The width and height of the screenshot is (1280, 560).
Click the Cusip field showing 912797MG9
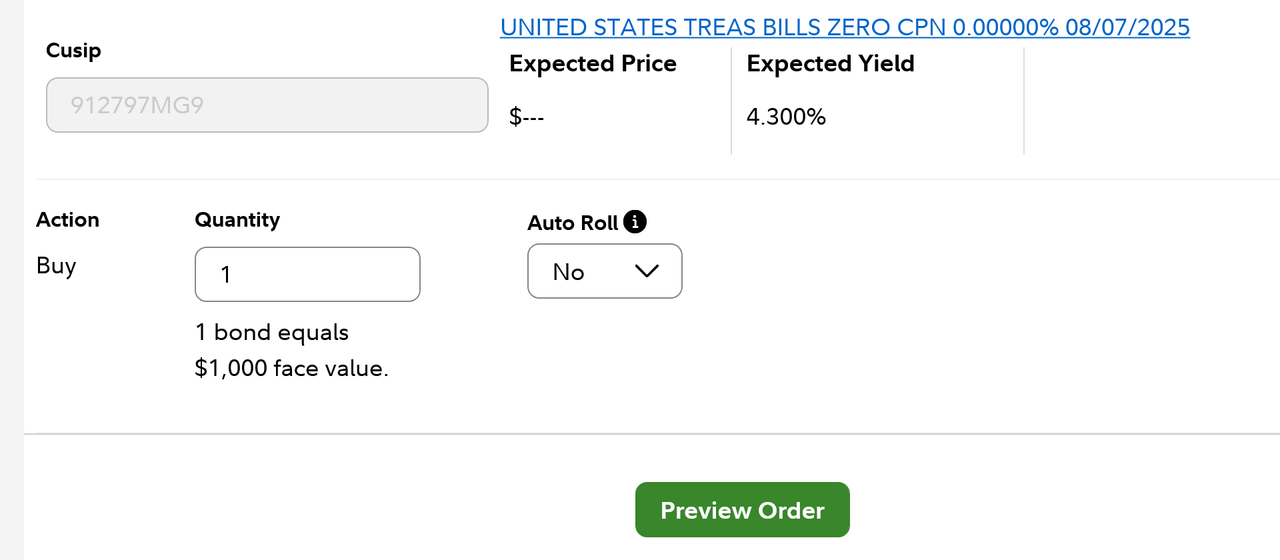pos(266,104)
